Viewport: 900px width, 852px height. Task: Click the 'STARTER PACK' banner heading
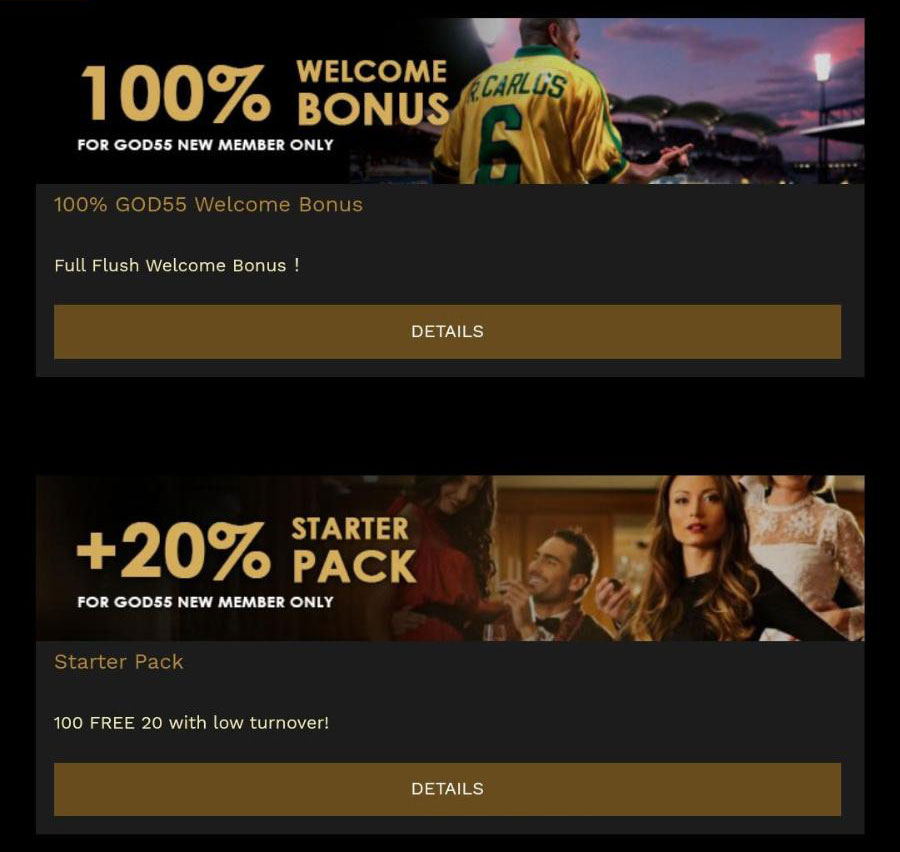354,549
